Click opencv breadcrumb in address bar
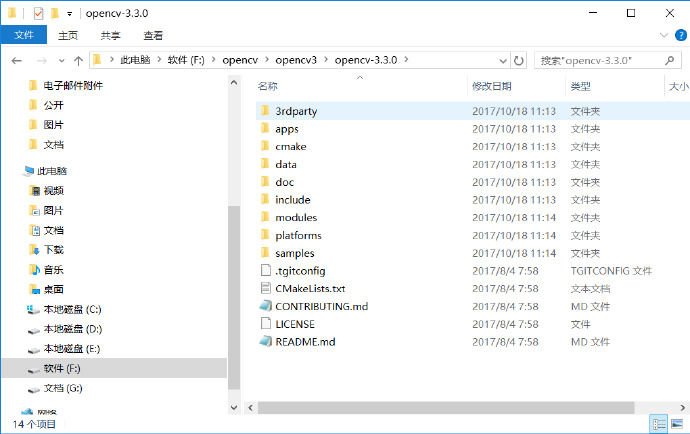Image resolution: width=690 pixels, height=434 pixels. pos(240,60)
